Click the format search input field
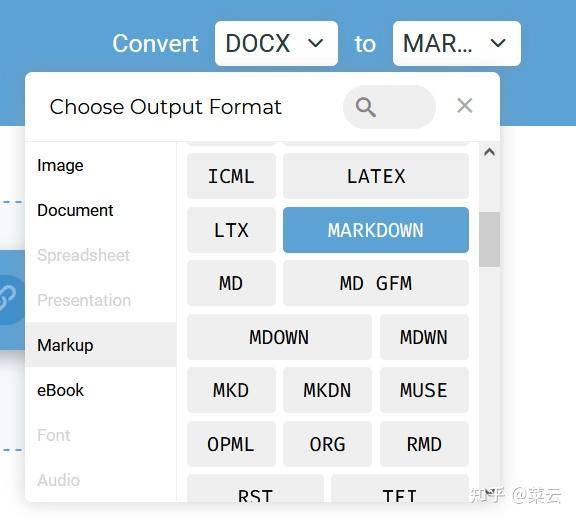Image resolution: width=576 pixels, height=520 pixels. (x=389, y=107)
